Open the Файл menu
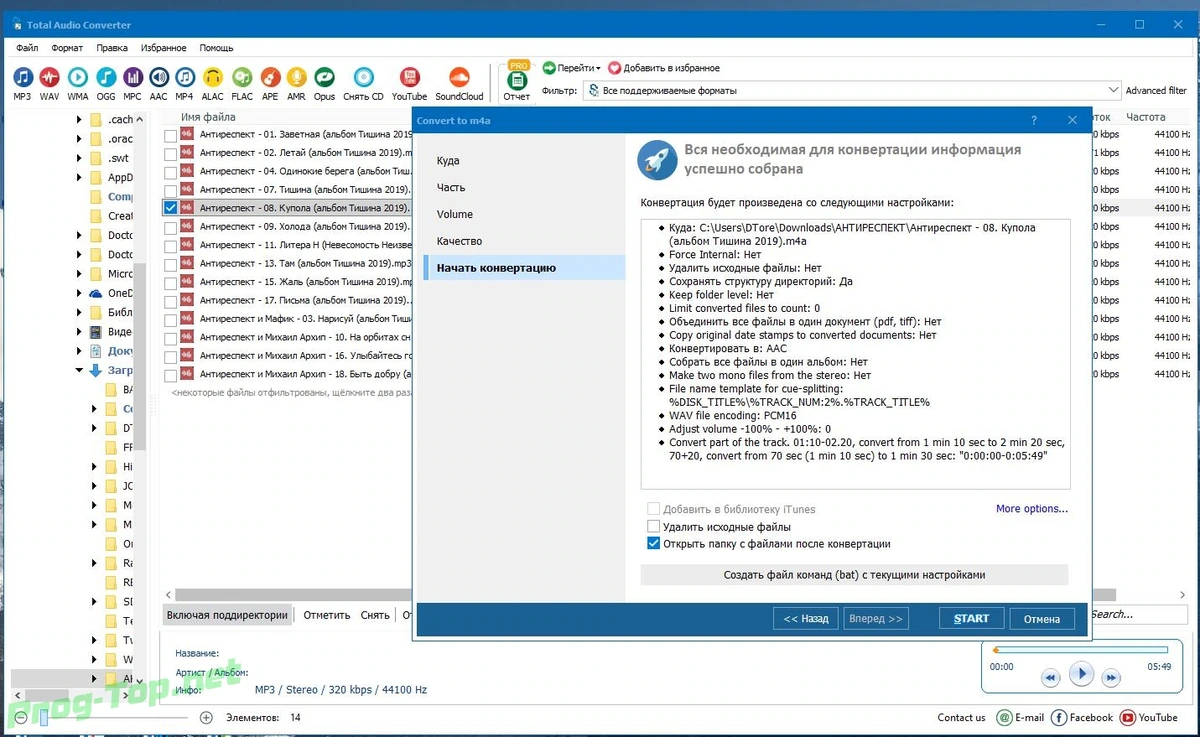 [27, 48]
